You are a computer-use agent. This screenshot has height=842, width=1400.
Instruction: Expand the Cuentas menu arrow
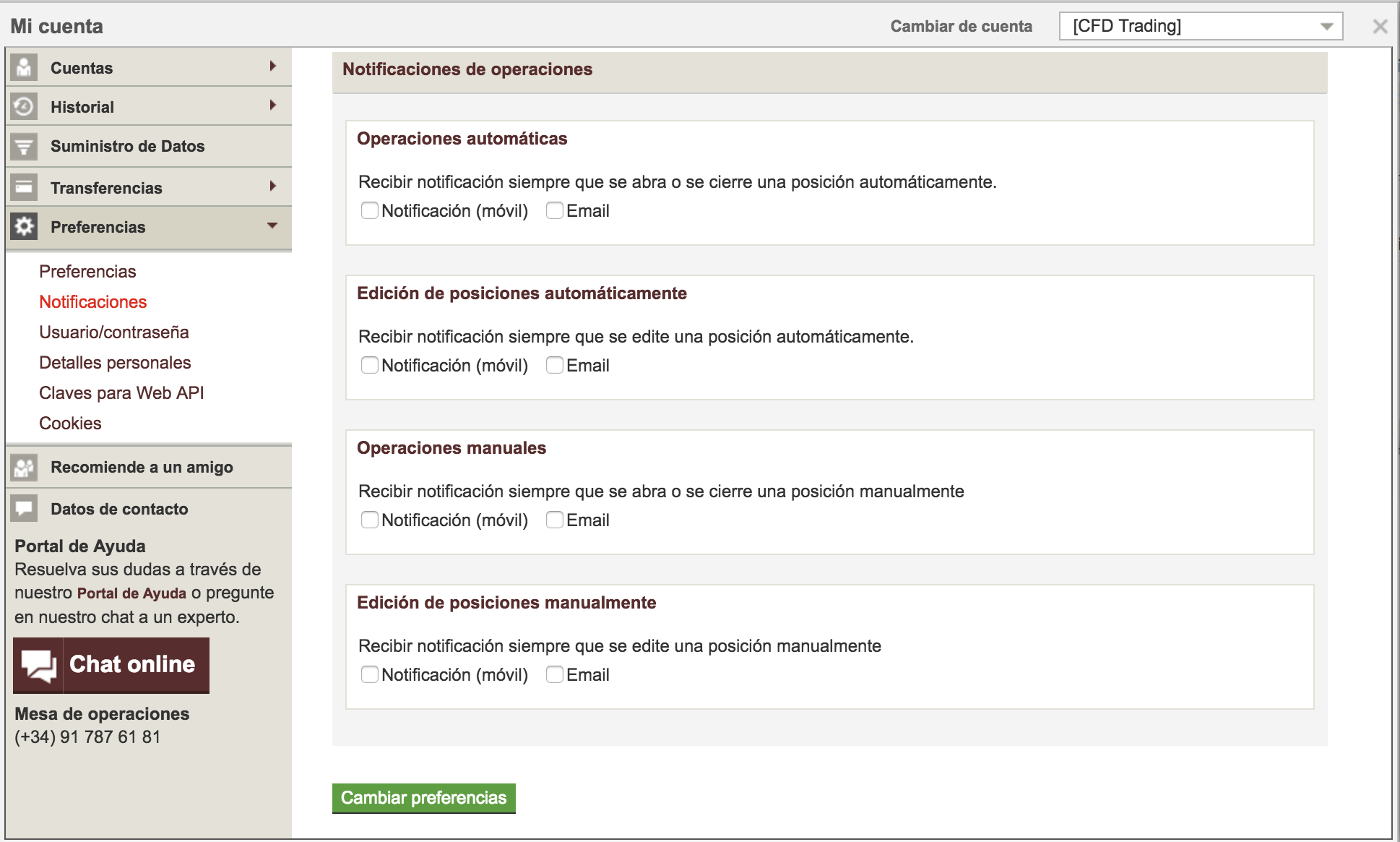click(272, 66)
